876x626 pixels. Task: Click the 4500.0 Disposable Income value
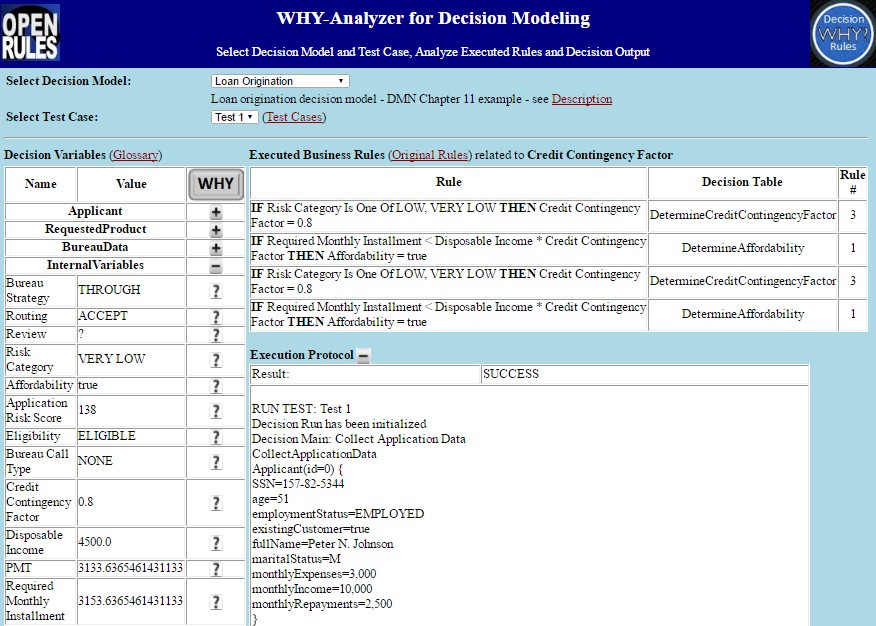pyautogui.click(x=95, y=542)
